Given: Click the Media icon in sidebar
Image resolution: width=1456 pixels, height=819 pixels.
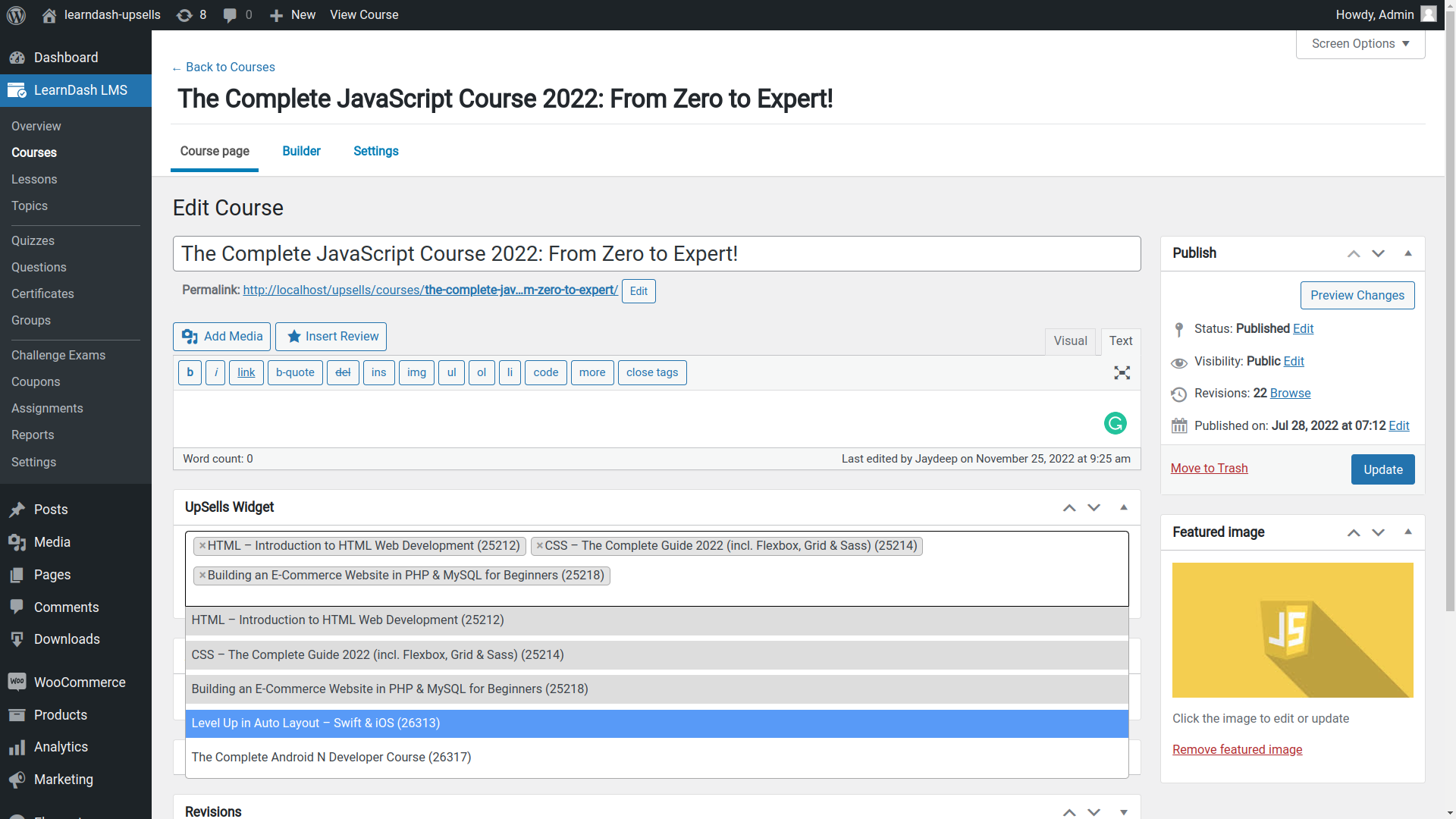Looking at the screenshot, I should tap(17, 542).
